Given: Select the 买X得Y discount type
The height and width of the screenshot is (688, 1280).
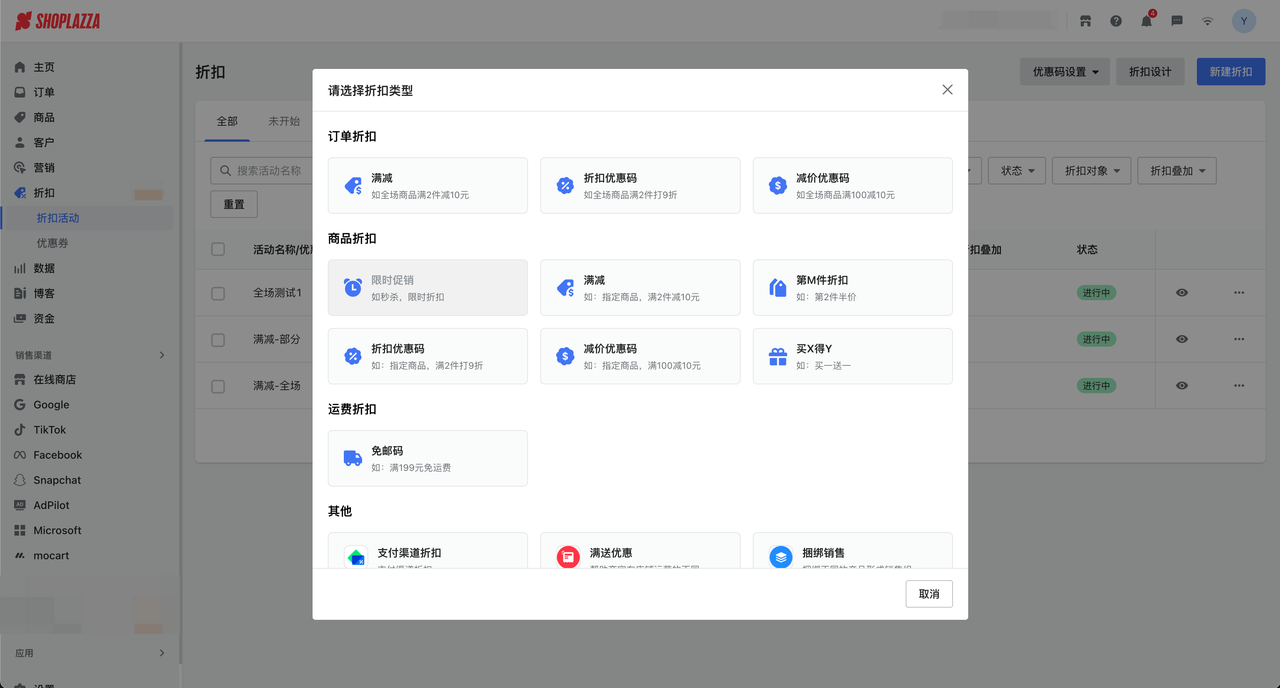Looking at the screenshot, I should click(852, 356).
